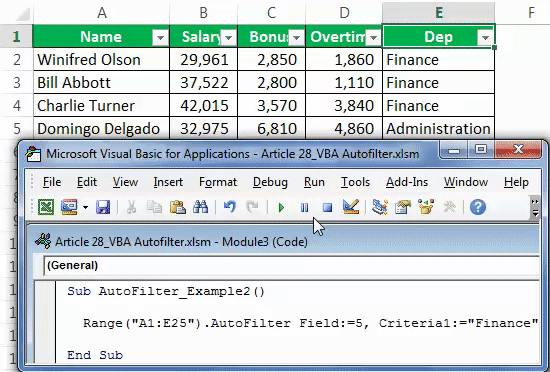Open the View menu
This screenshot has width=550, height=372.
125,182
